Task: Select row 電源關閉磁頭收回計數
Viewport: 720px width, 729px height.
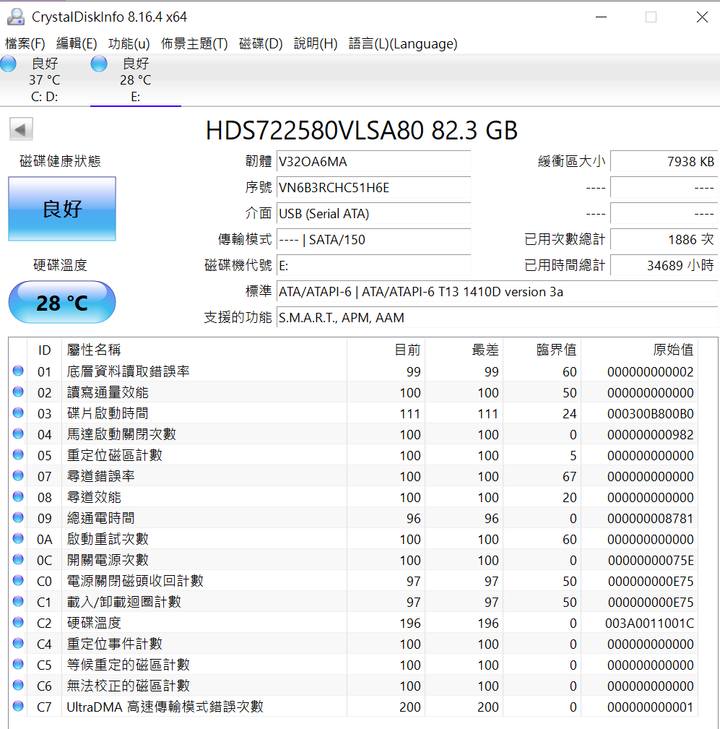Action: 353,580
